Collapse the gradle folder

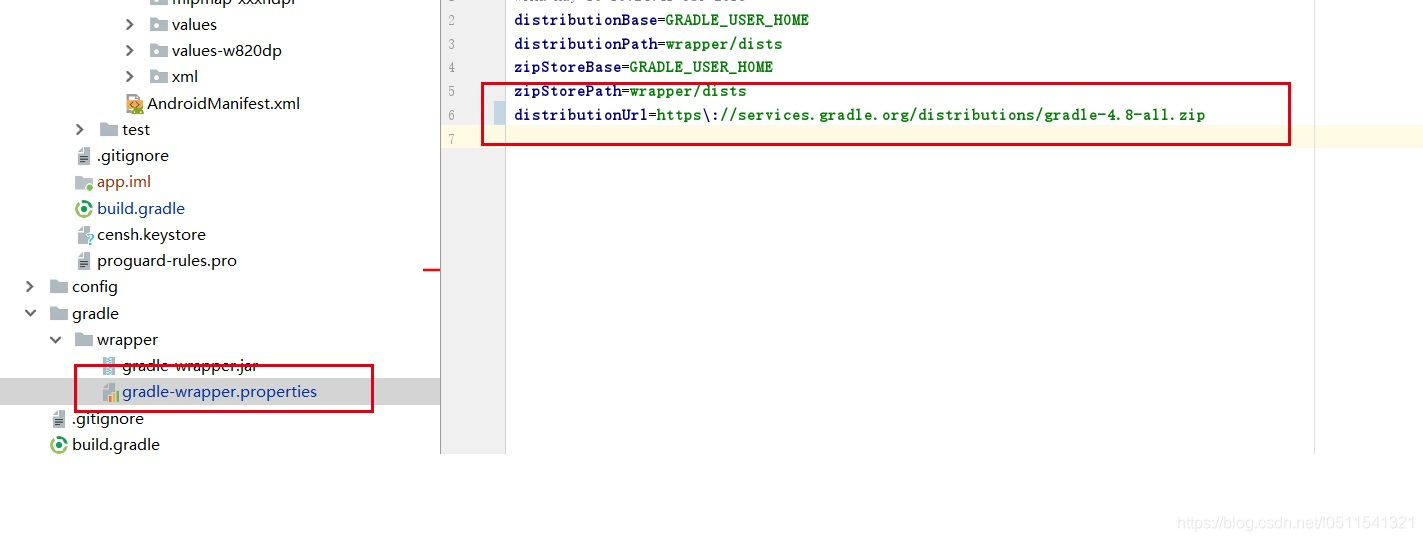31,313
